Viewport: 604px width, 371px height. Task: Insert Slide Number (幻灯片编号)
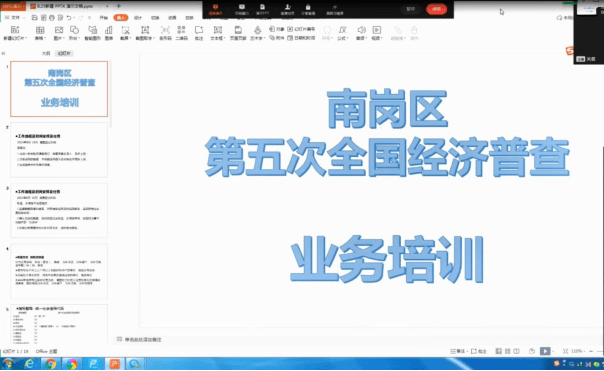coord(301,29)
